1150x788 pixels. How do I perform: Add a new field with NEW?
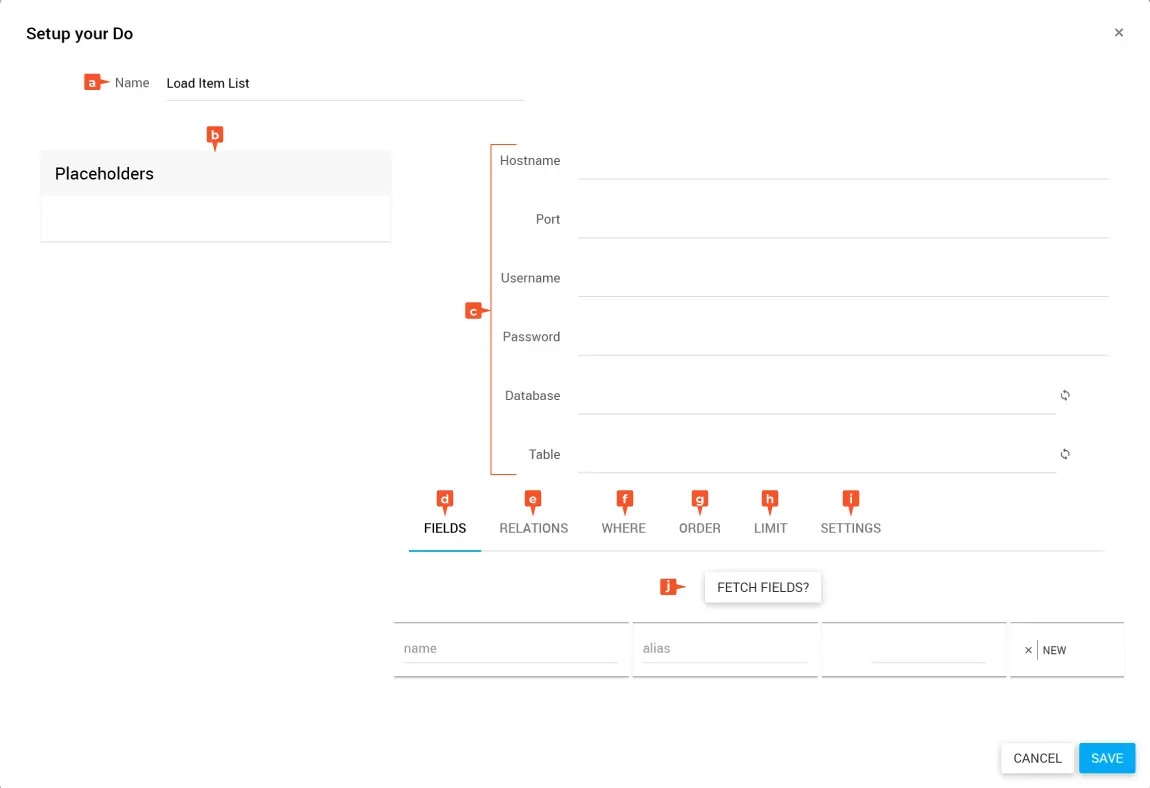[x=1055, y=650]
